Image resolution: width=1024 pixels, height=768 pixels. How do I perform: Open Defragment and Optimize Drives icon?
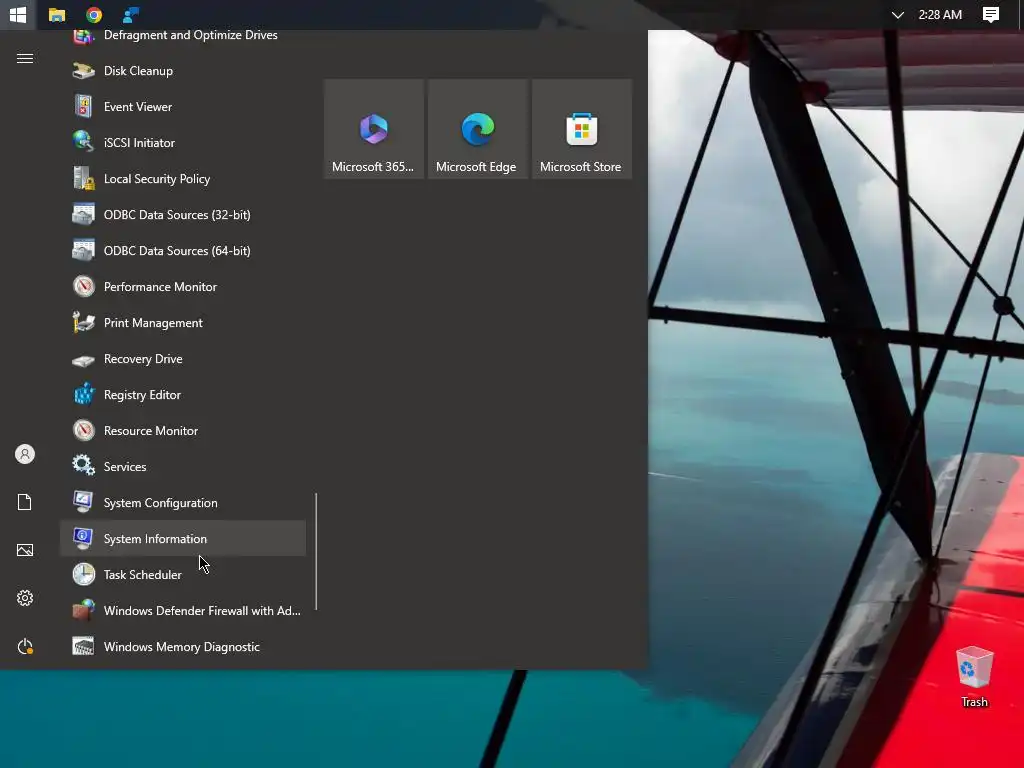tap(84, 36)
